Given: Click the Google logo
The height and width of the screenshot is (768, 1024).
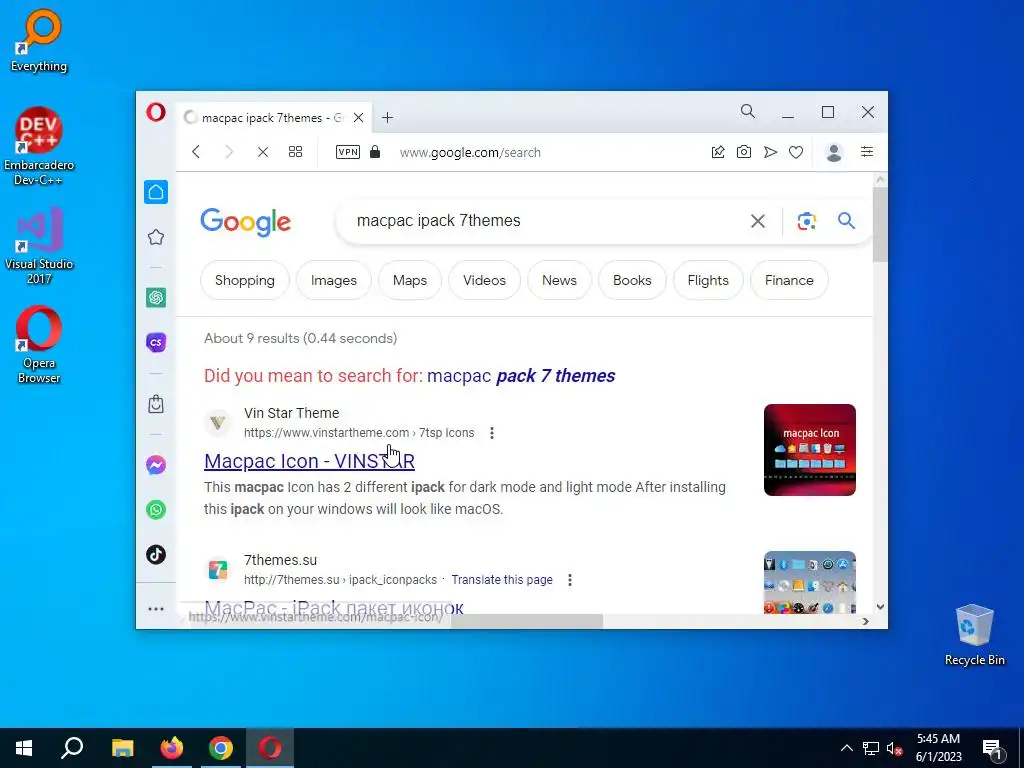Looking at the screenshot, I should 245,222.
